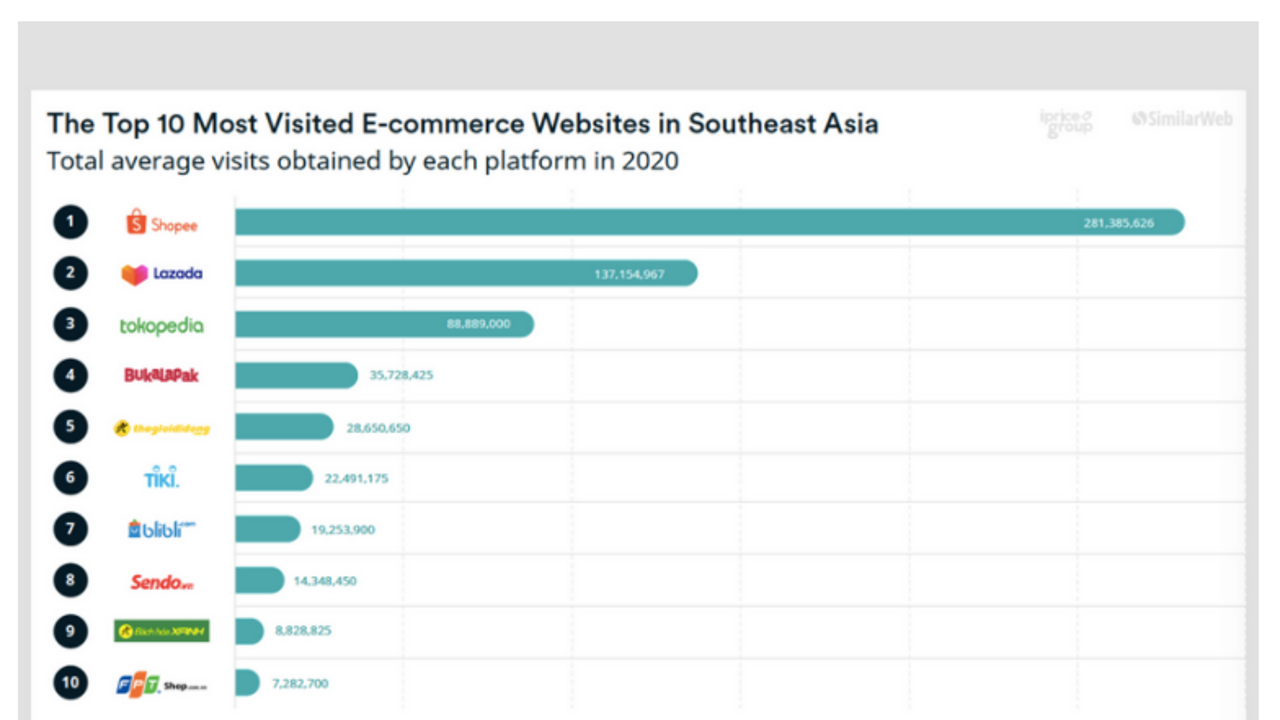Click the Tokopedia bar in the chart
Image resolution: width=1280 pixels, height=720 pixels.
[384, 324]
